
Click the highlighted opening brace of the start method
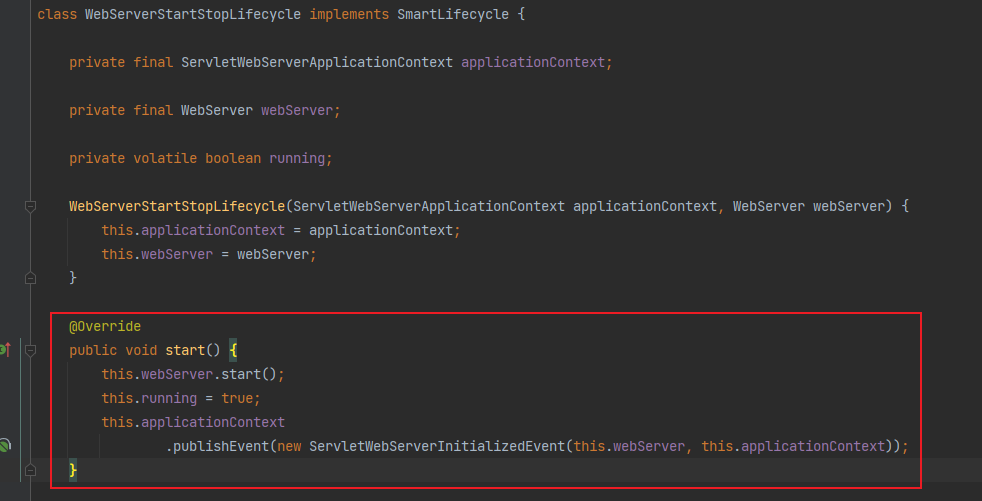233,350
